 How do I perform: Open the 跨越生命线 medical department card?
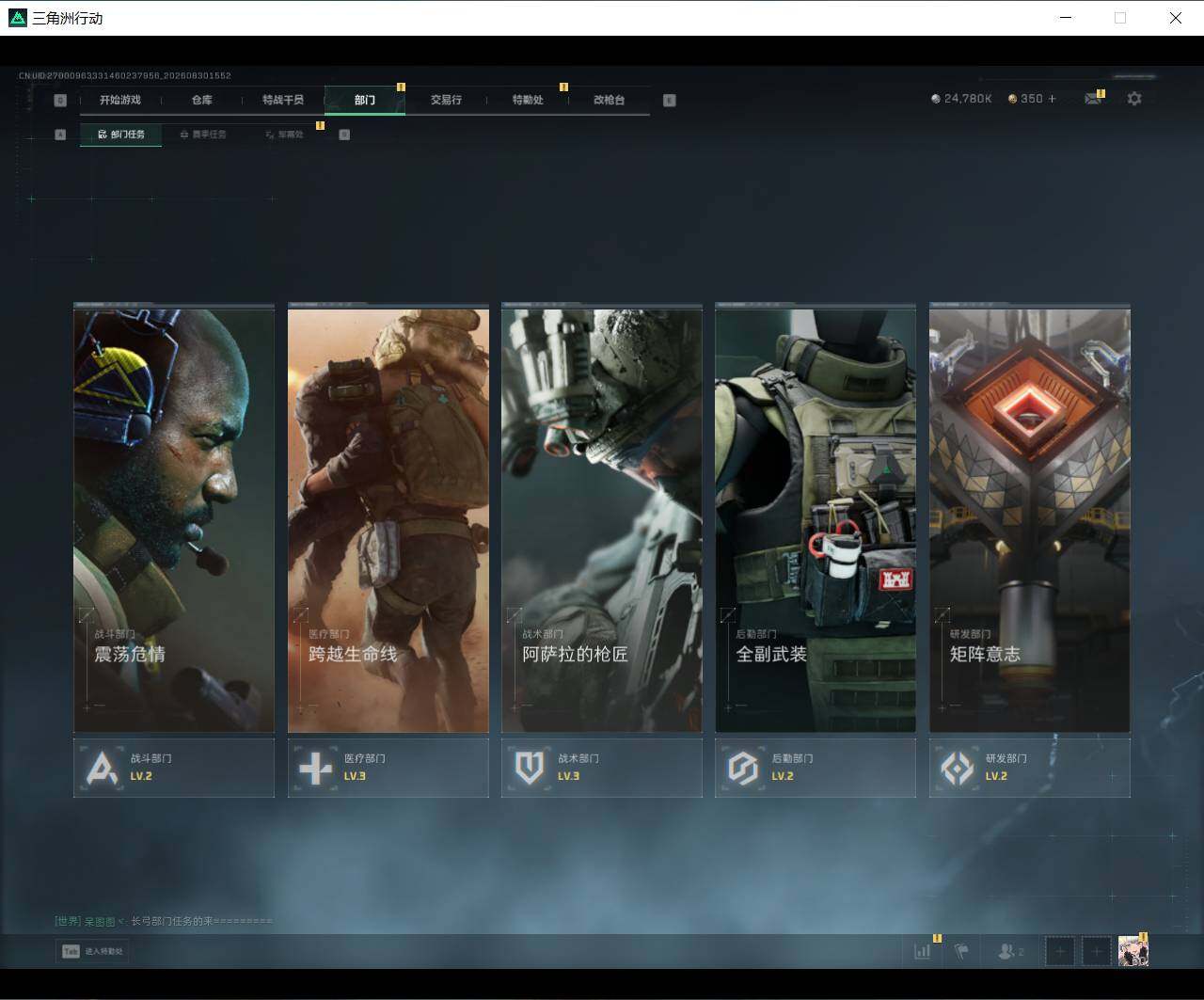388,518
